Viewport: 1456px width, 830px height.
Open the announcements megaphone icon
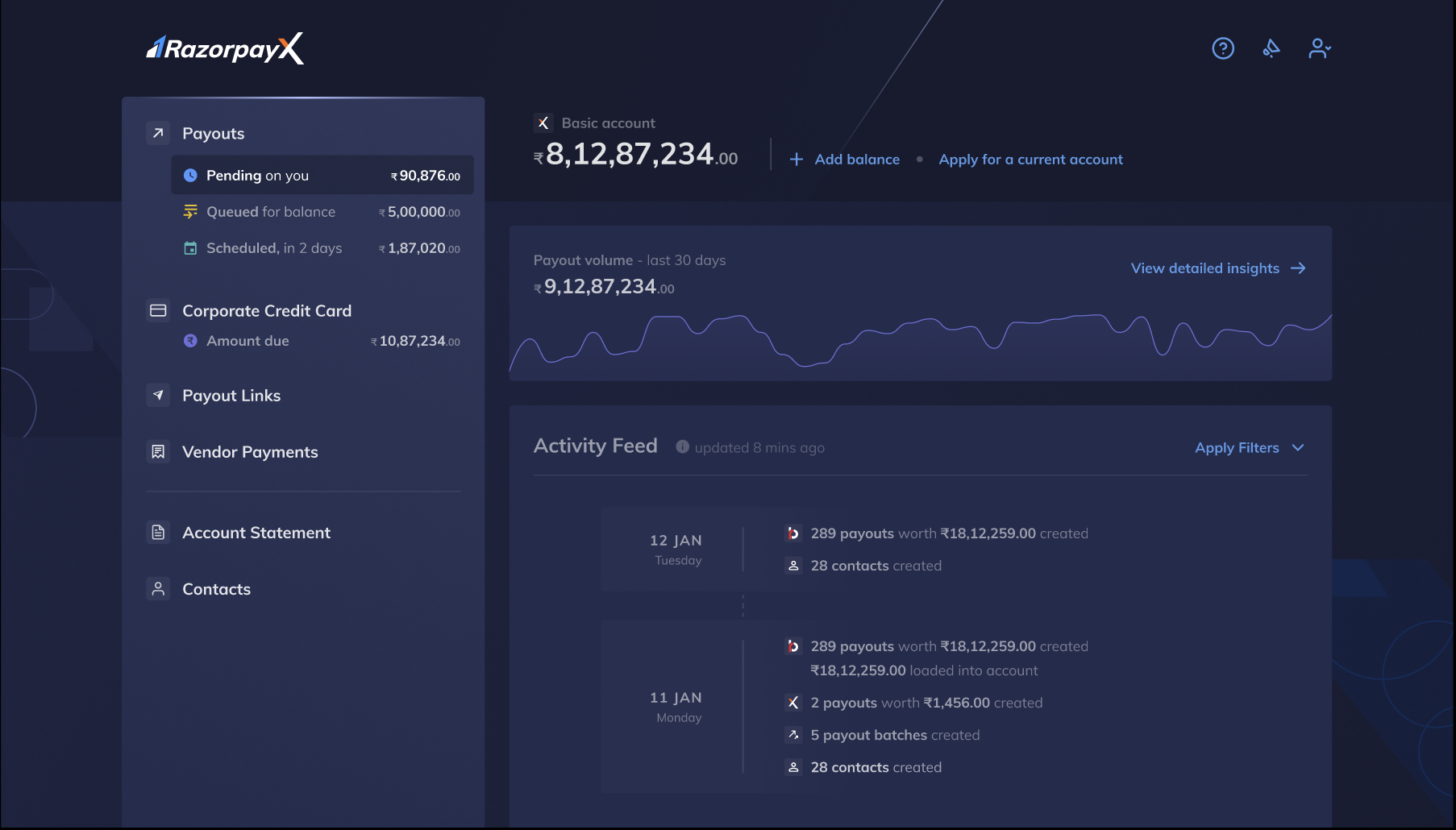1271,48
